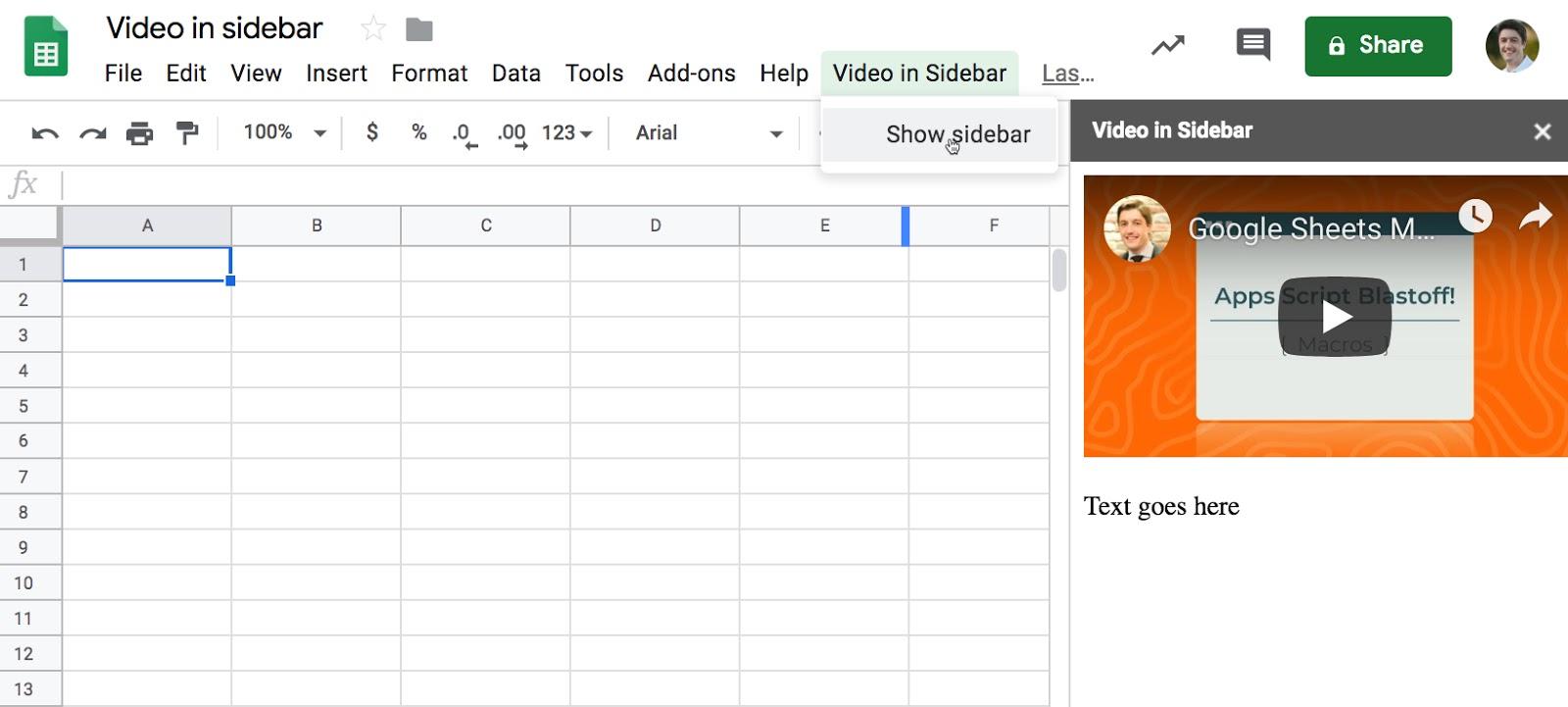Click the channel avatar on video
Viewport: 1568px width, 707px height.
click(1137, 228)
